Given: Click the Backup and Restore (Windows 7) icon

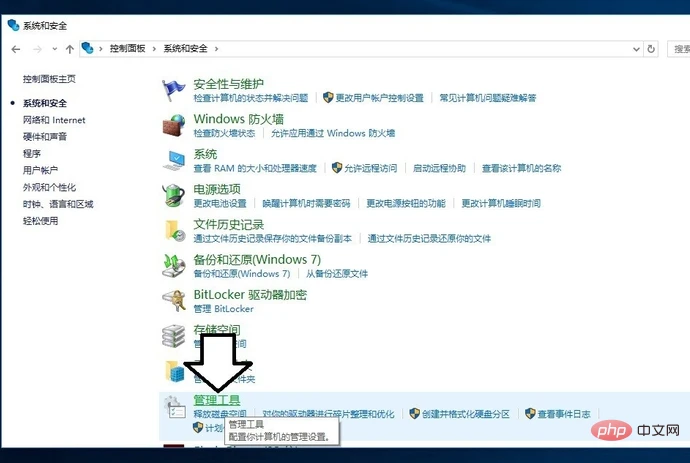Looking at the screenshot, I should 174,266.
